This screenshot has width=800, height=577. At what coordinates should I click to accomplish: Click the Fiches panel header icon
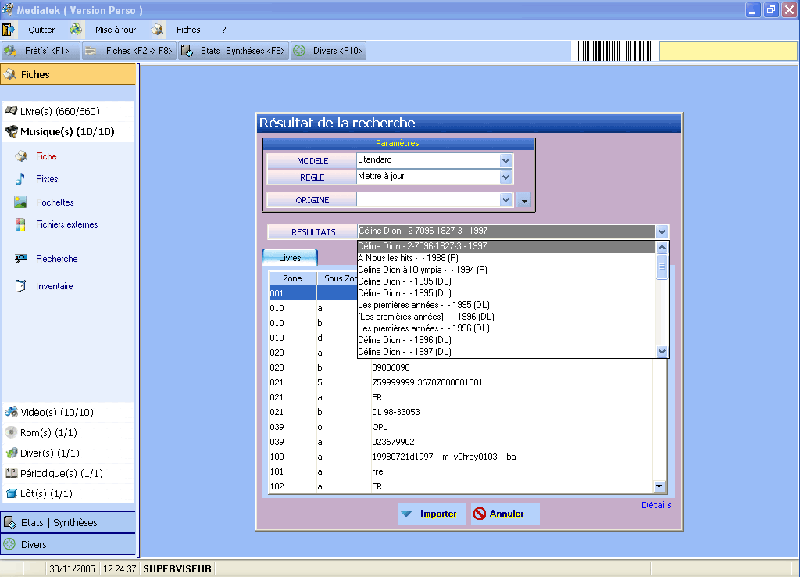point(10,74)
